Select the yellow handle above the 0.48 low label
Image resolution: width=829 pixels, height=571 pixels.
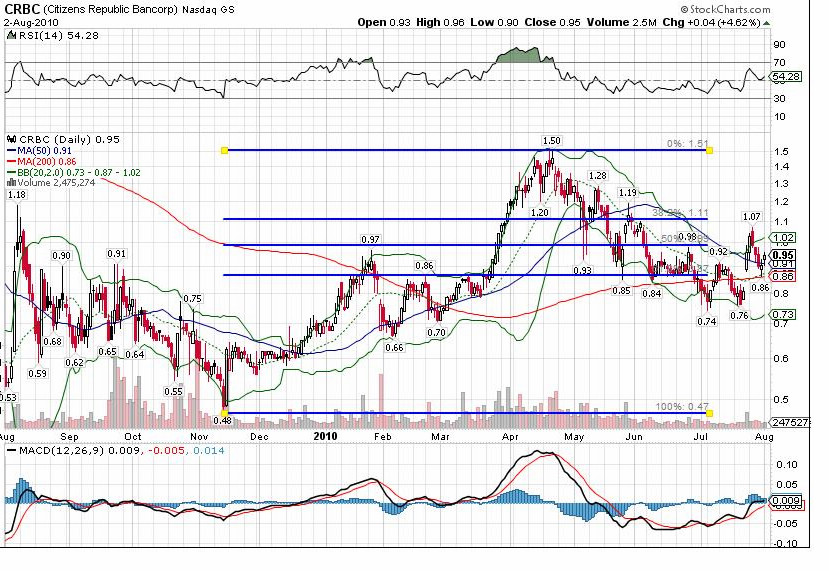coord(224,413)
